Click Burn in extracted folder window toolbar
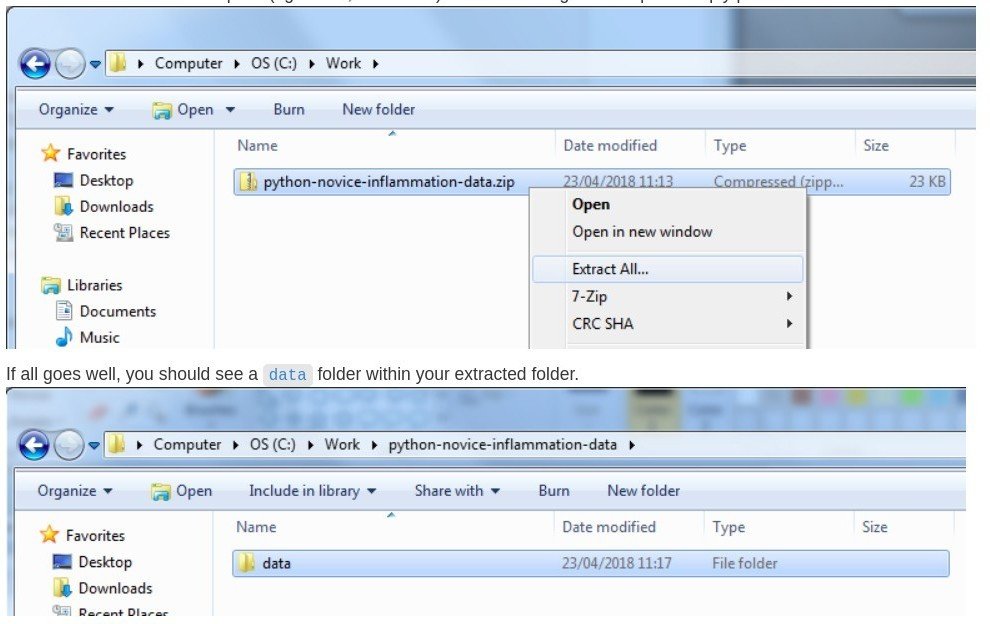The image size is (990, 624). [x=554, y=491]
